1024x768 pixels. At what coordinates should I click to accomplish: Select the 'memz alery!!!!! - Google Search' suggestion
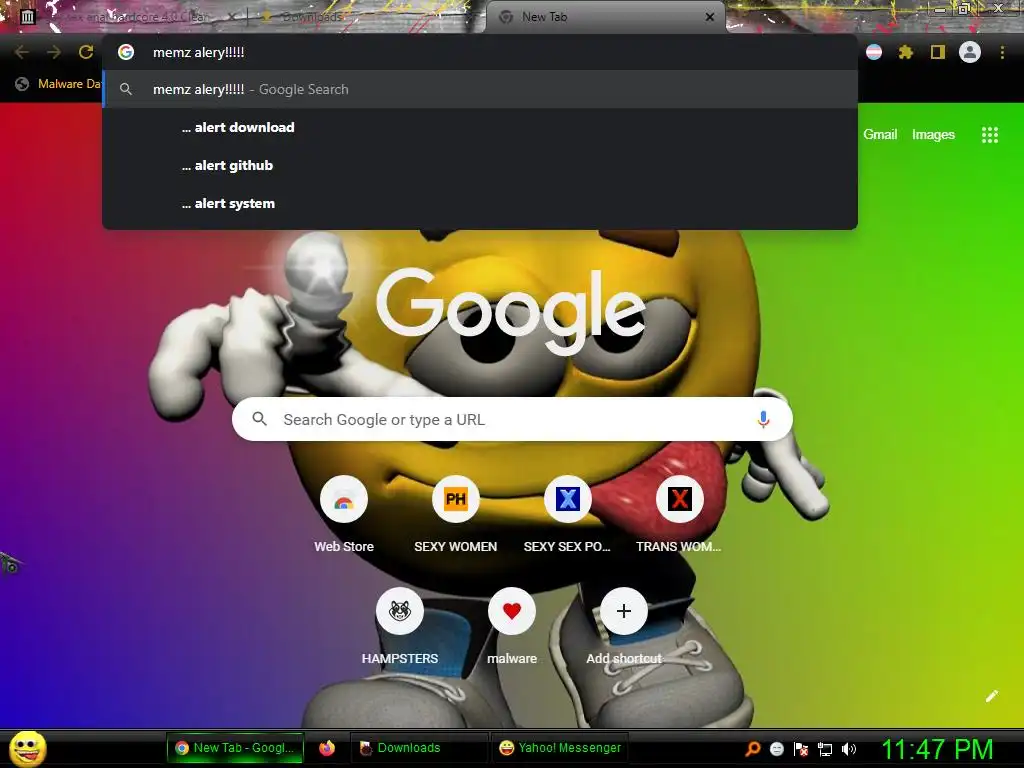pos(480,89)
